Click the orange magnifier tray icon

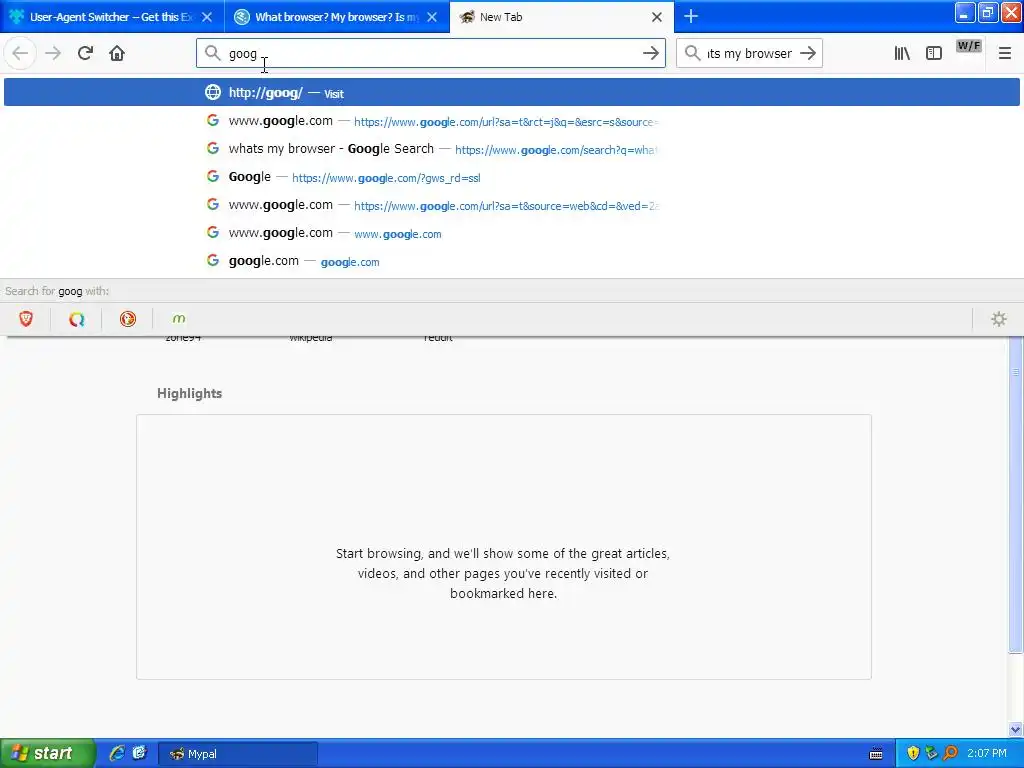pos(950,754)
